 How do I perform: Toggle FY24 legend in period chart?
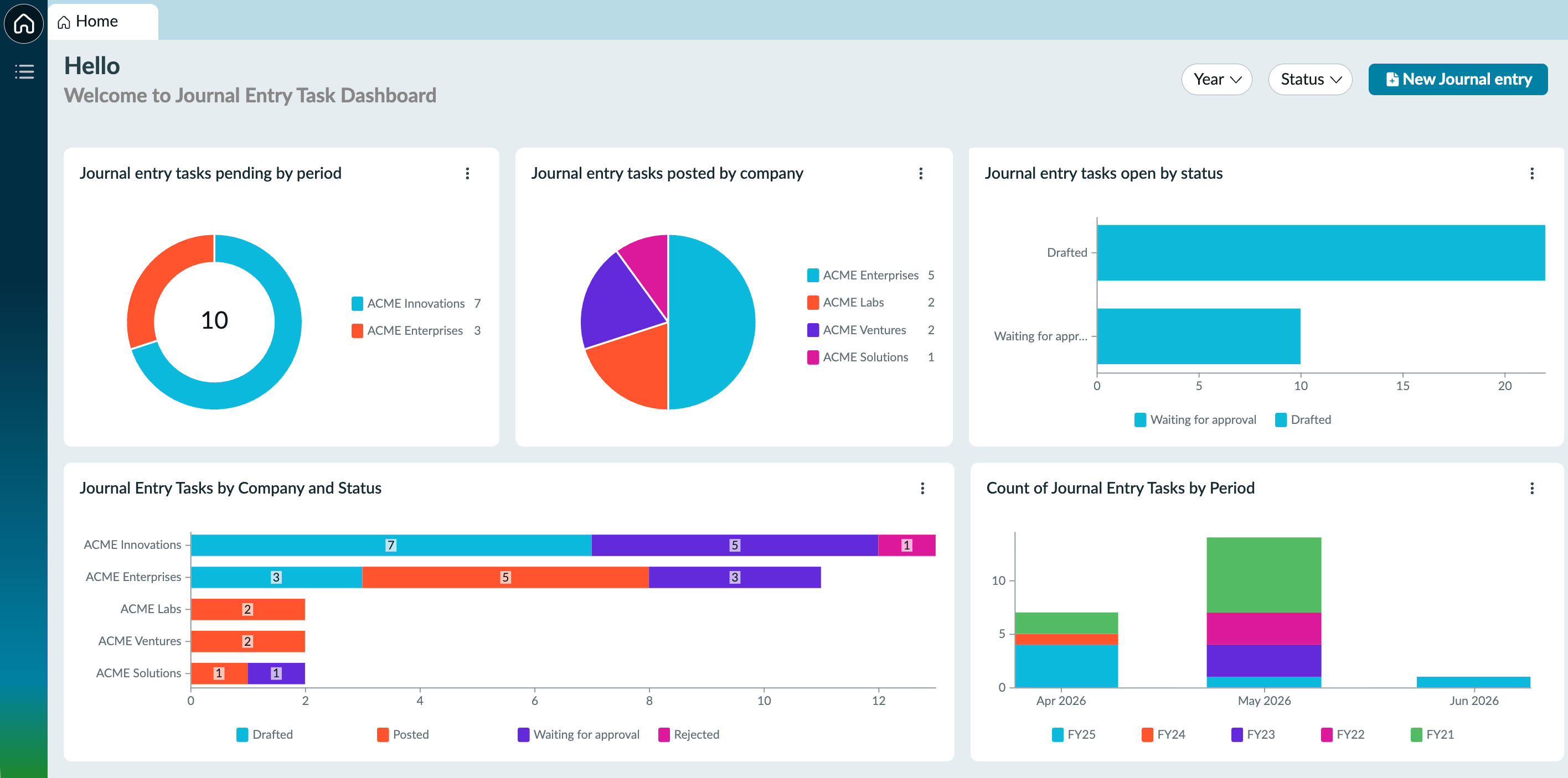[x=1164, y=734]
